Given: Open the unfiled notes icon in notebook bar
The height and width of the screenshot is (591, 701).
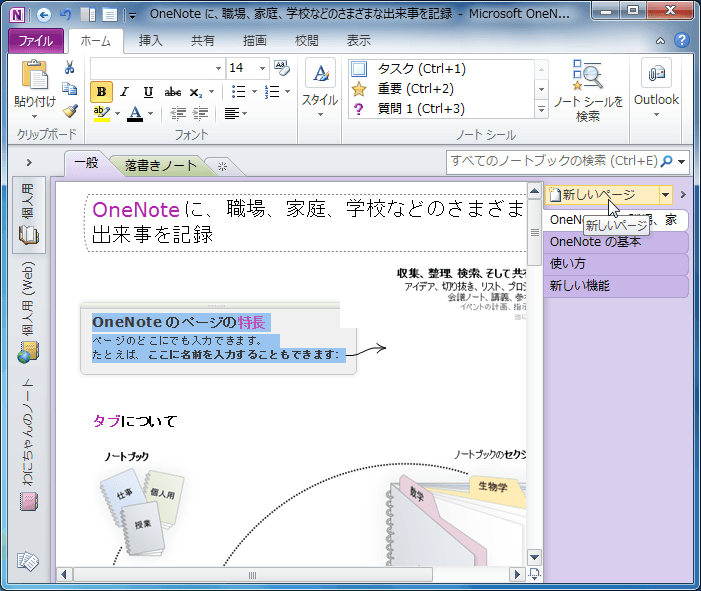Looking at the screenshot, I should coord(27,562).
